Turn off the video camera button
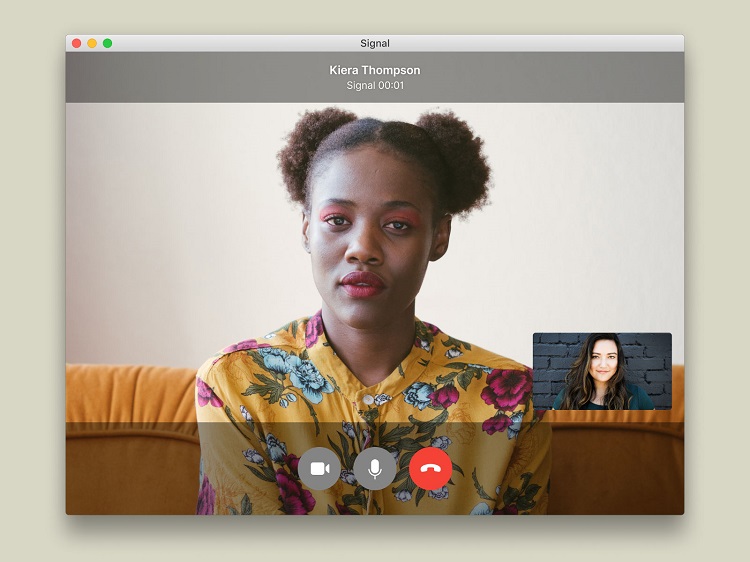Screen dimensions: 750x562 tap(319, 469)
